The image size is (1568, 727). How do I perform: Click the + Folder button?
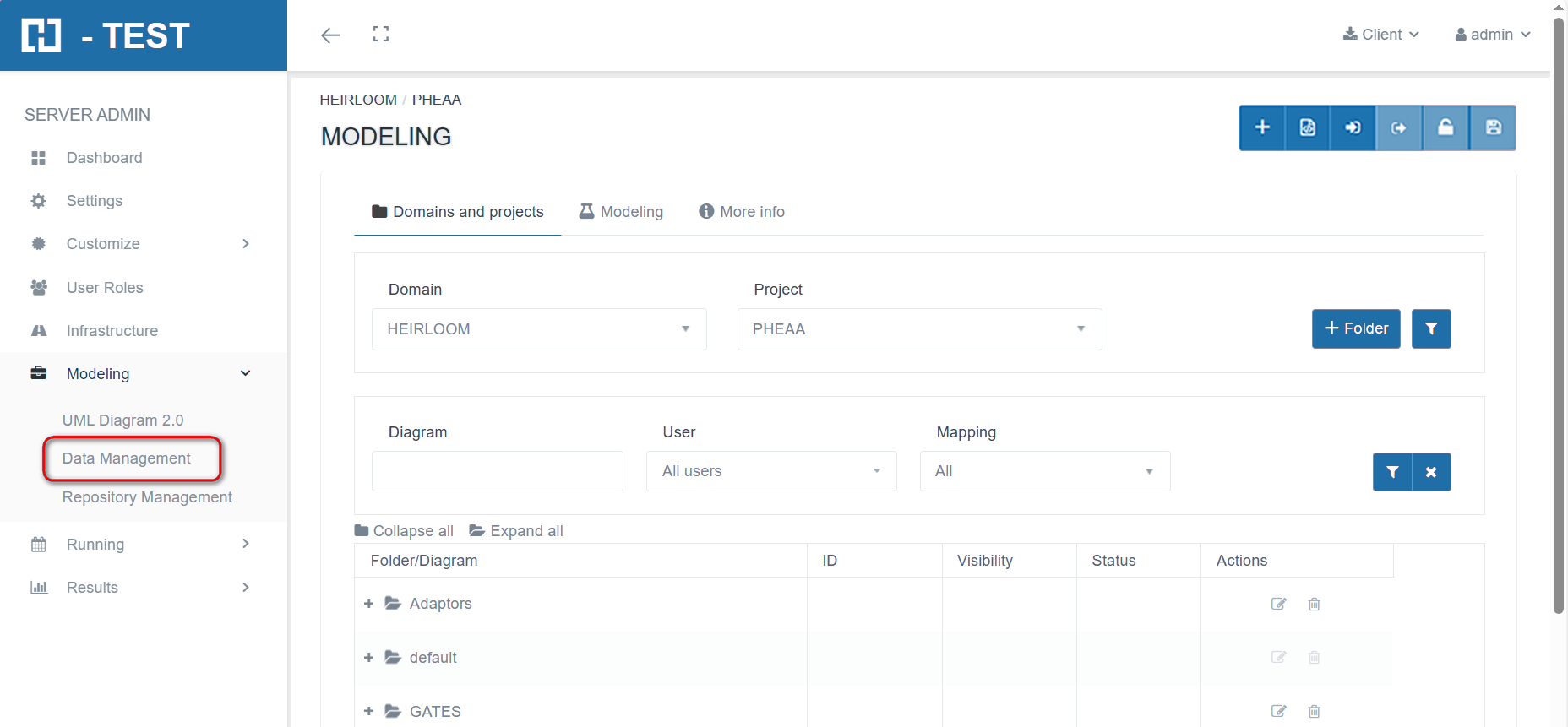(x=1355, y=328)
